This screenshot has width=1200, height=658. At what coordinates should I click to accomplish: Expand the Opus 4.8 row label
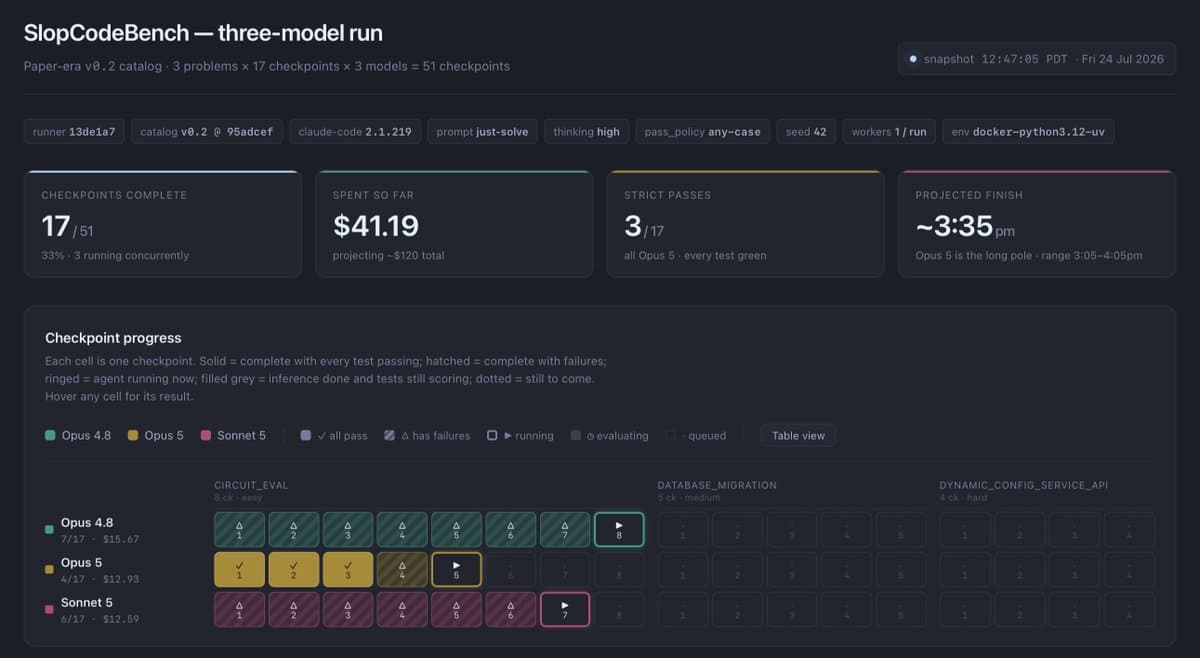[92, 530]
